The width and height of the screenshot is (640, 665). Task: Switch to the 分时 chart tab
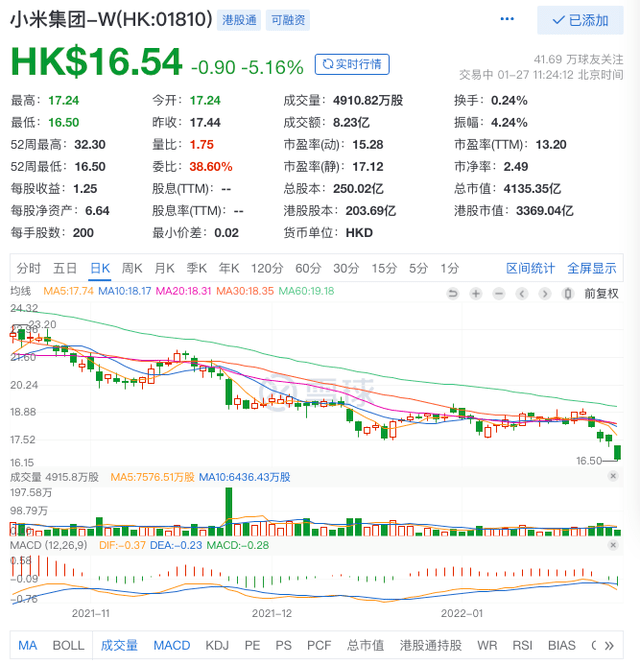[x=28, y=268]
